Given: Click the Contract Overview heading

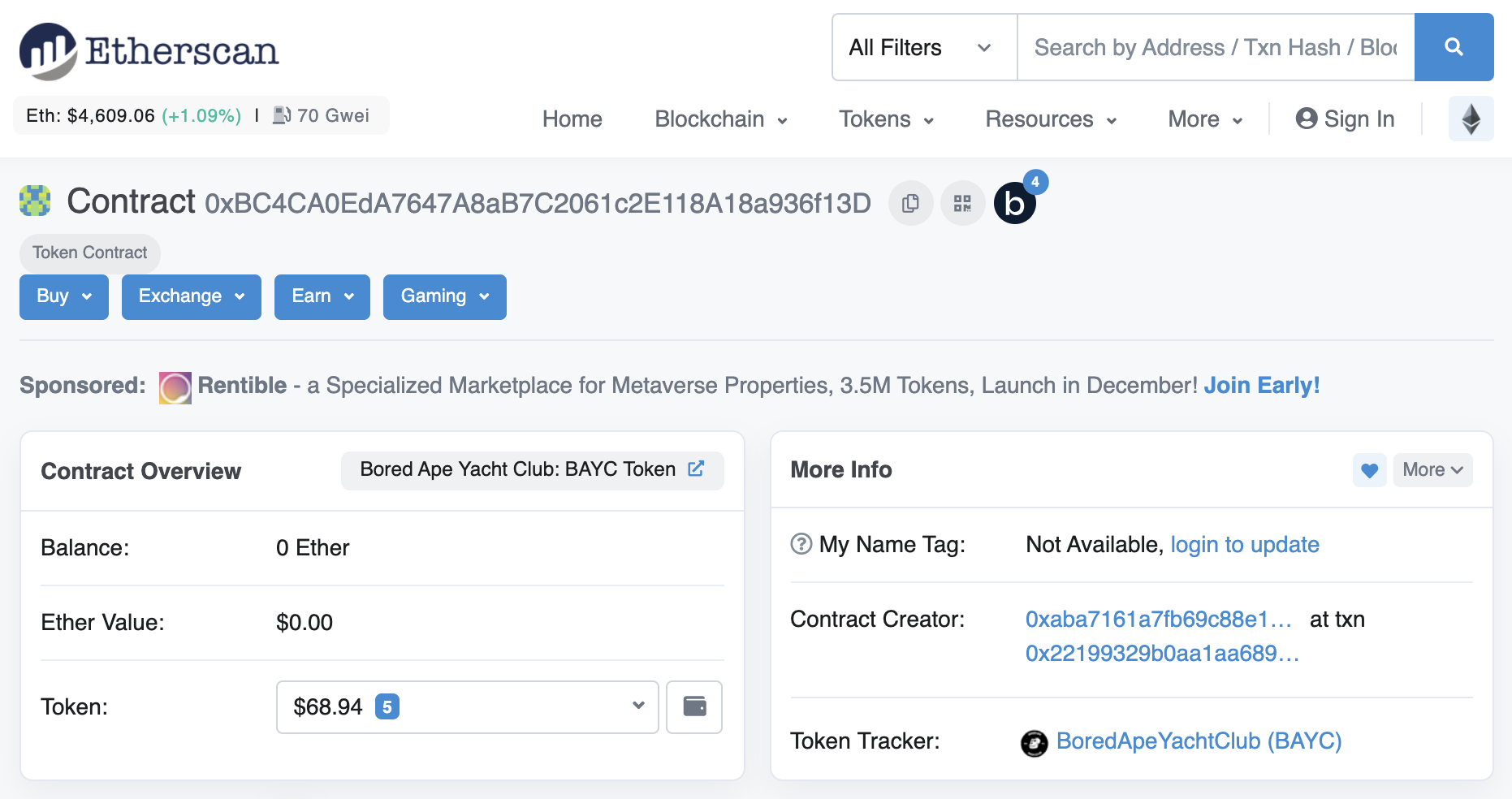Looking at the screenshot, I should tap(141, 471).
